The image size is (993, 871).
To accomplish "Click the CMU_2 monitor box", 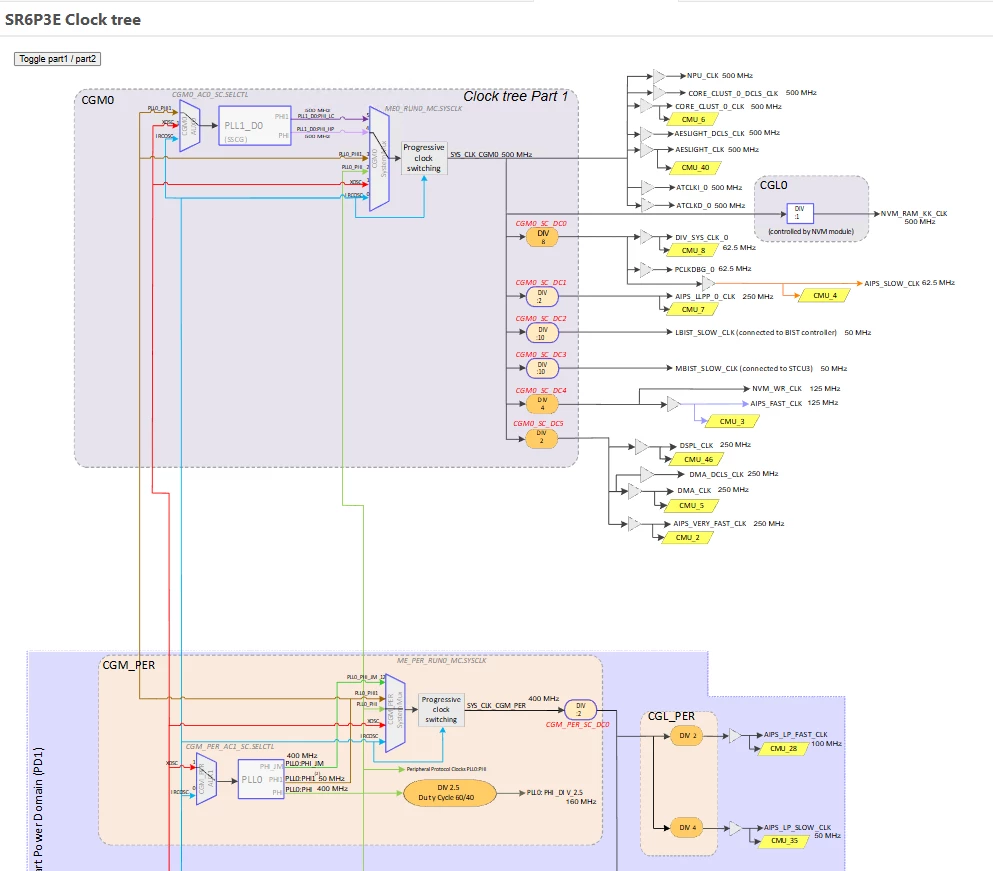I will (x=688, y=537).
